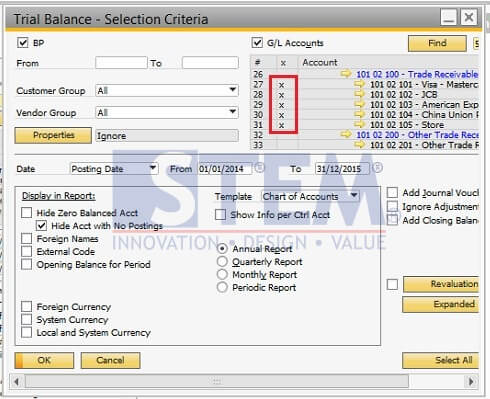The width and height of the screenshot is (490, 399).
Task: Click the x column header
Action: click(283, 63)
